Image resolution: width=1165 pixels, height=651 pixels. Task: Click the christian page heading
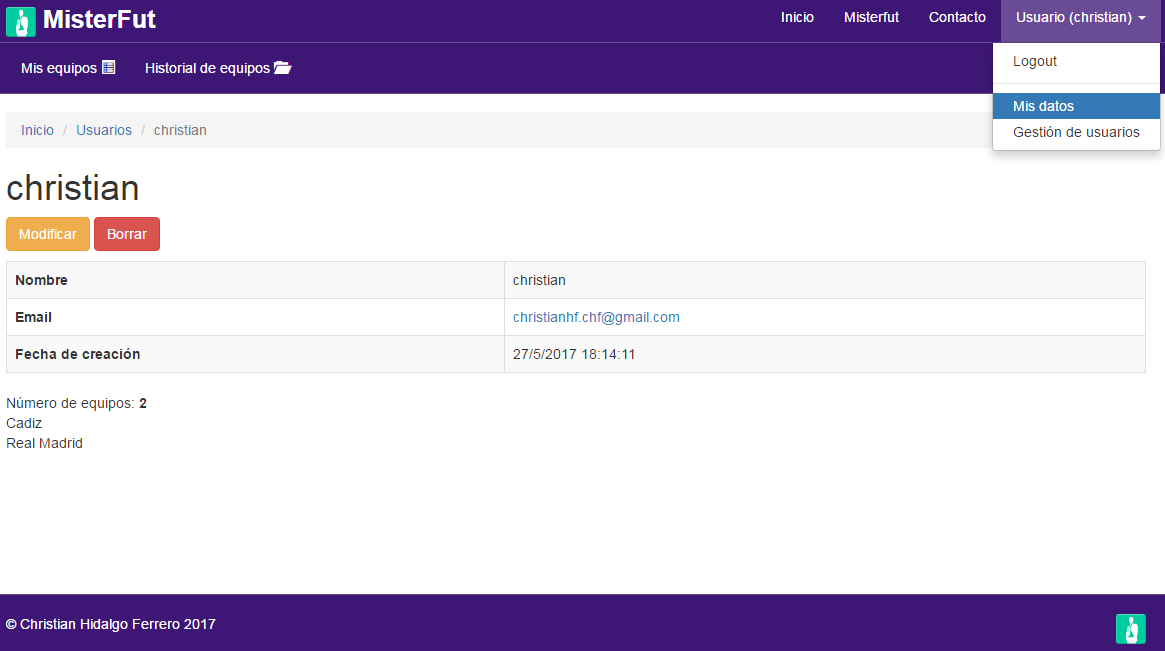click(x=72, y=187)
